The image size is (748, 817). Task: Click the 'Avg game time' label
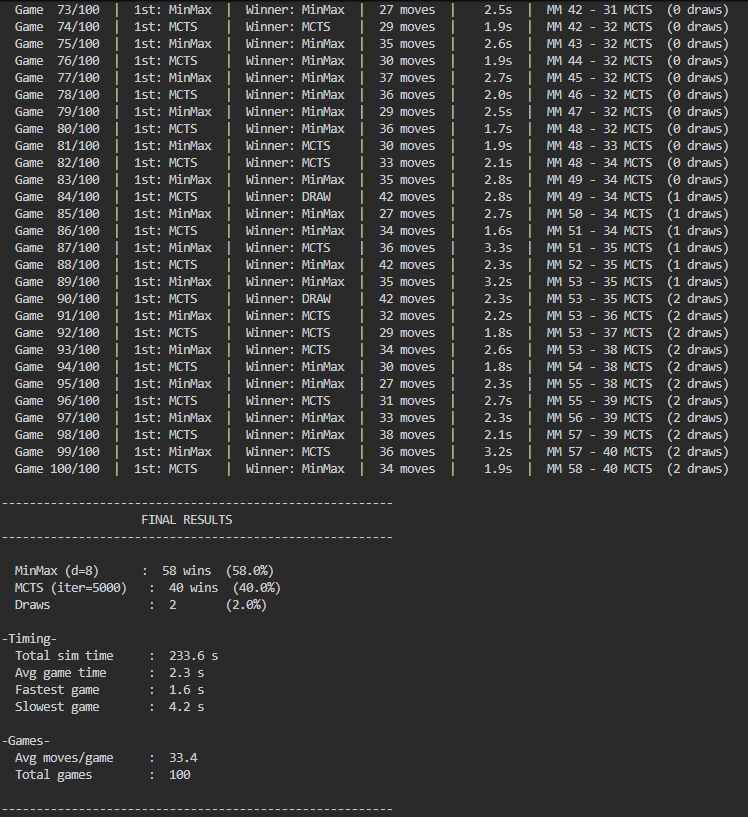click(x=60, y=673)
